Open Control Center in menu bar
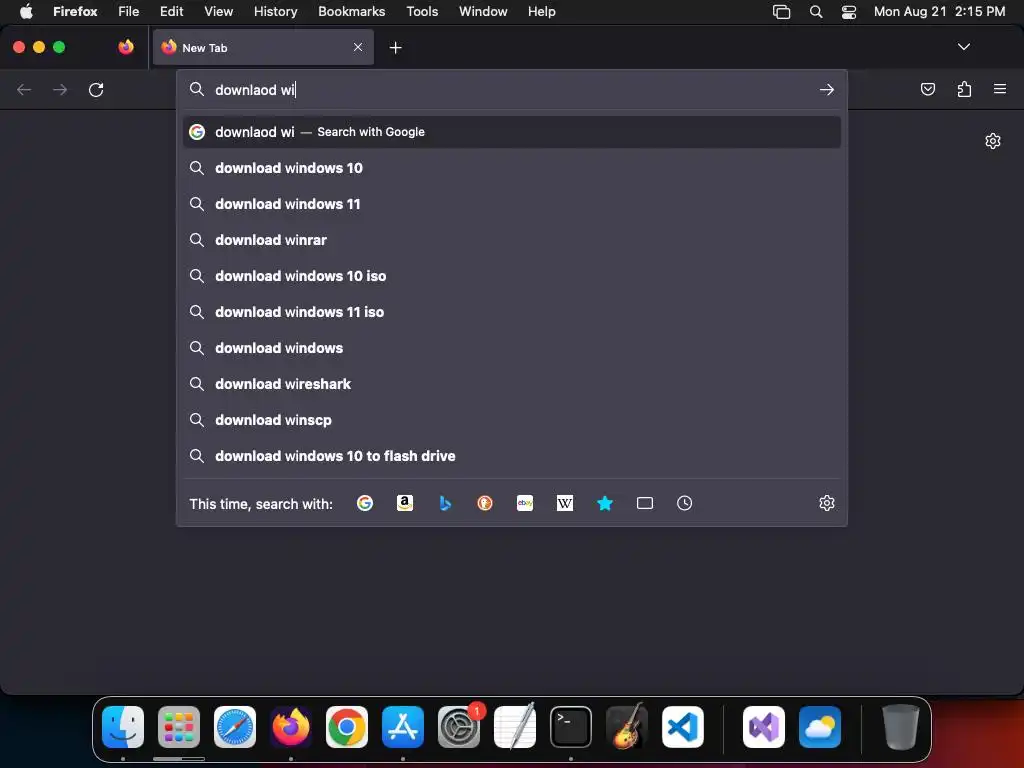 (848, 12)
